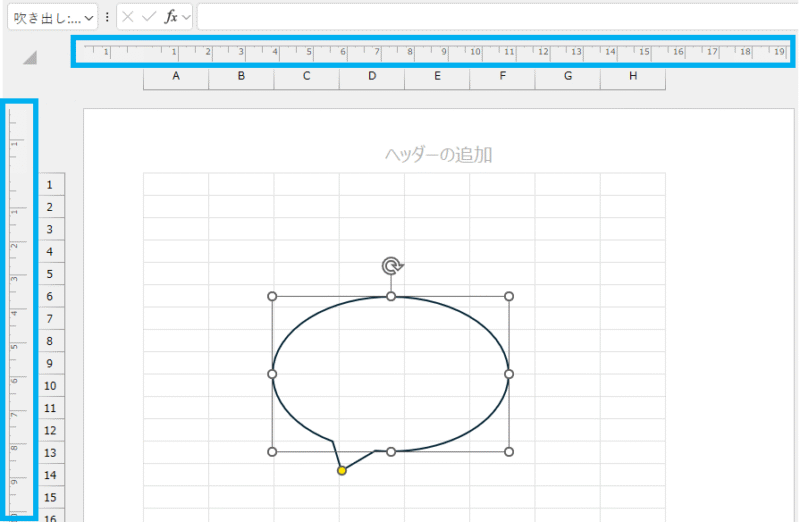Click cell A16 in the worksheet

(x=176, y=515)
